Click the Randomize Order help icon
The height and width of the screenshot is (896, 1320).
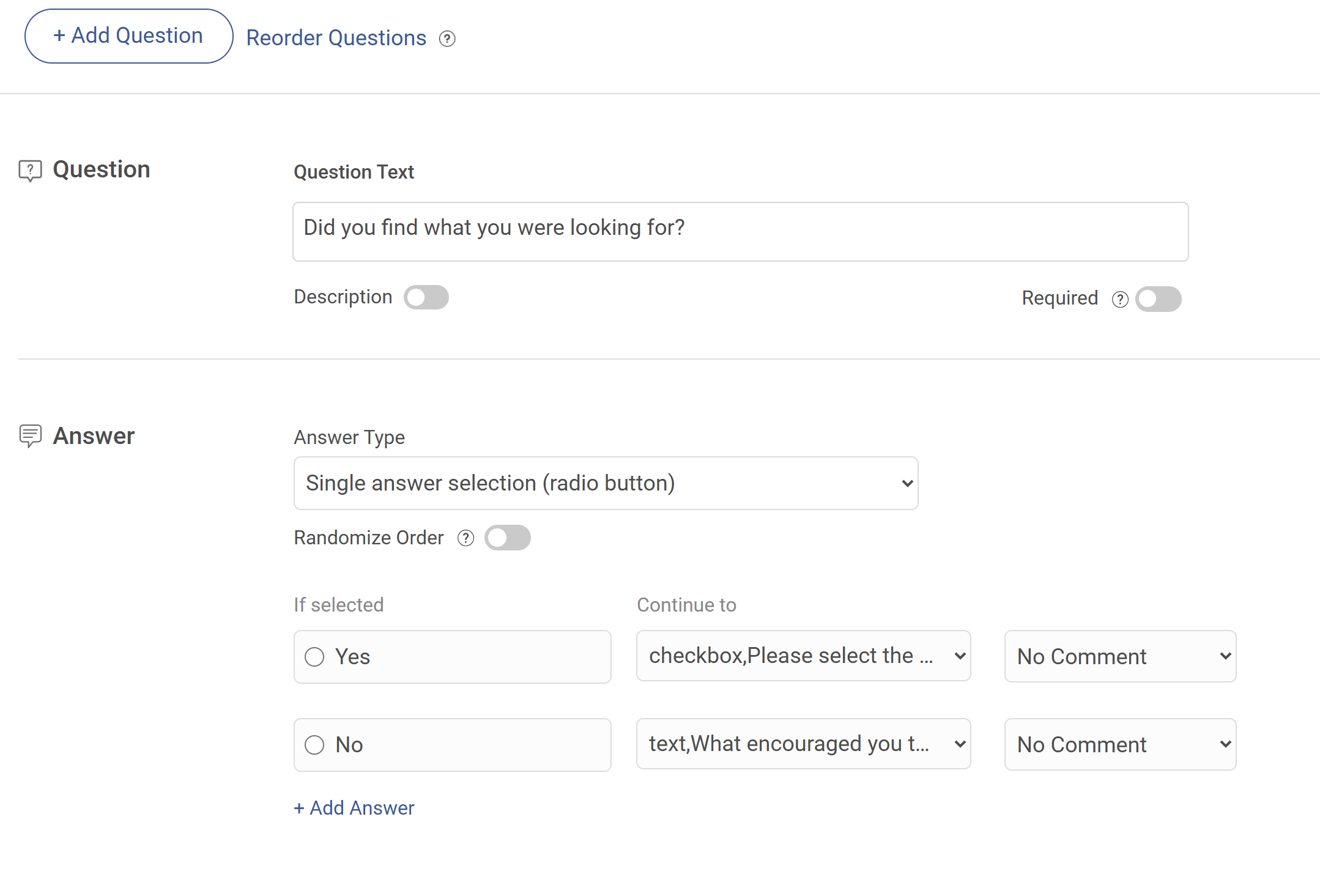pos(466,538)
